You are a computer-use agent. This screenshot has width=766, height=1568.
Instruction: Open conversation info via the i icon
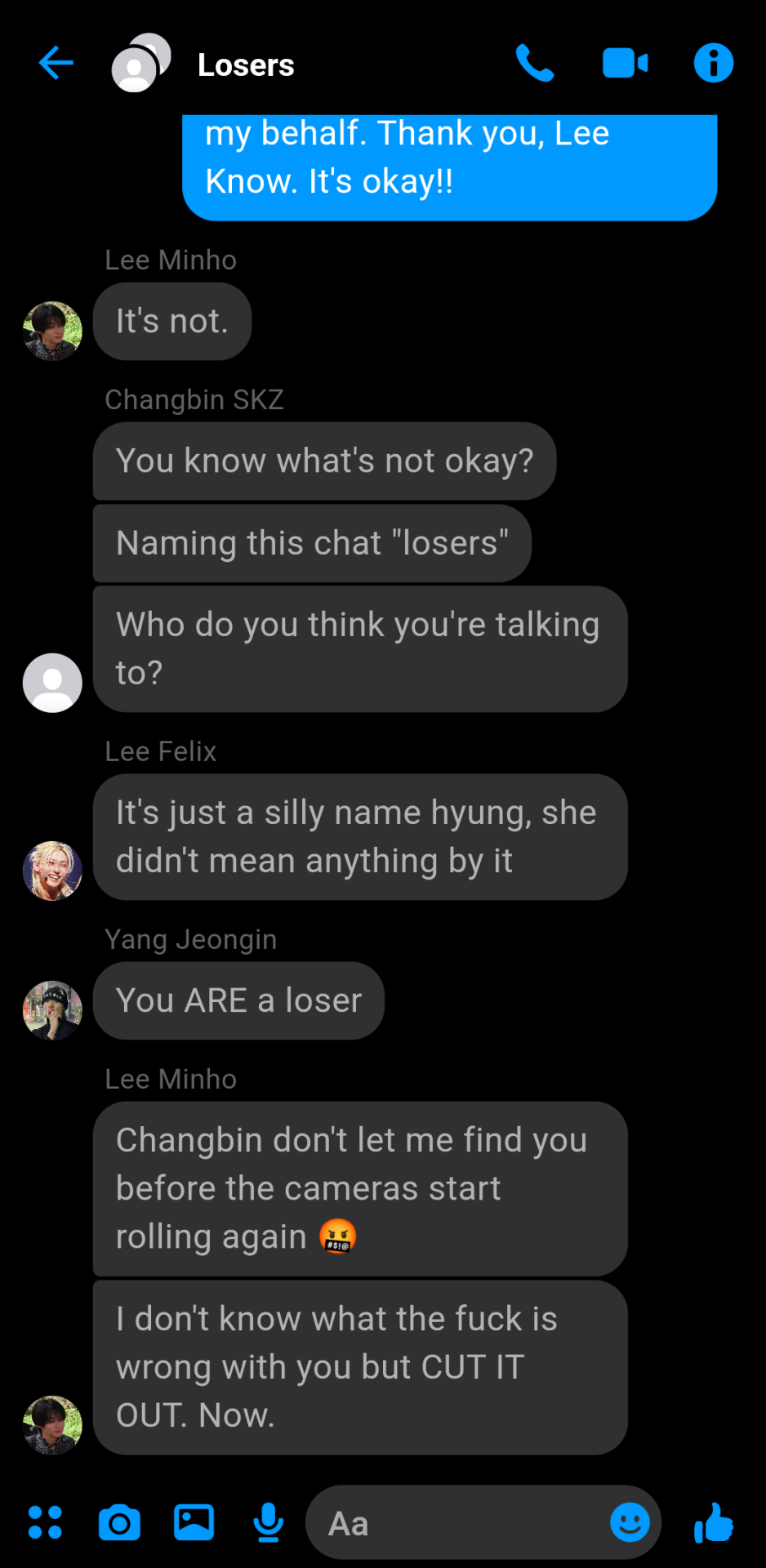pos(713,63)
